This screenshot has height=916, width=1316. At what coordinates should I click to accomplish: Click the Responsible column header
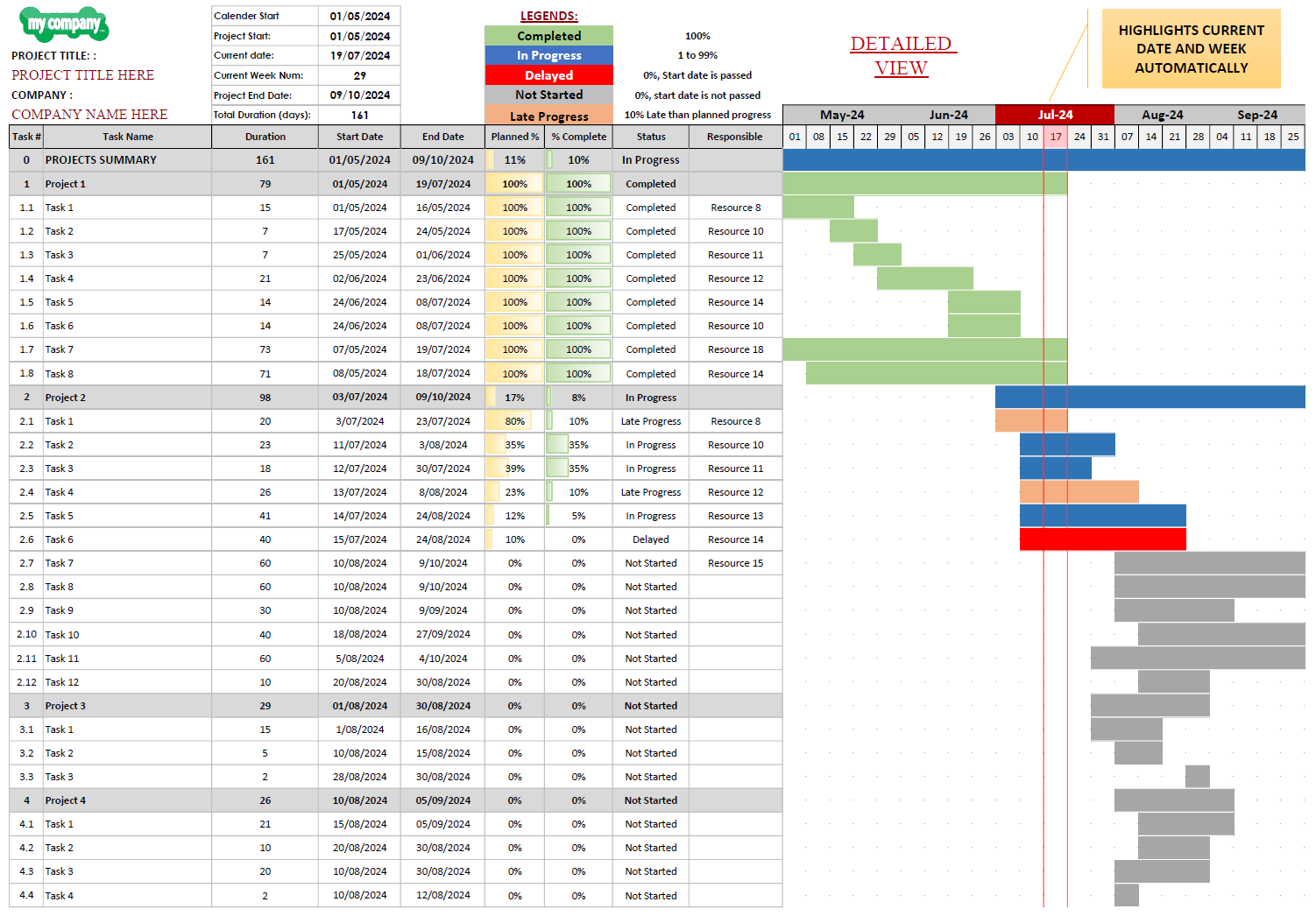click(x=735, y=137)
